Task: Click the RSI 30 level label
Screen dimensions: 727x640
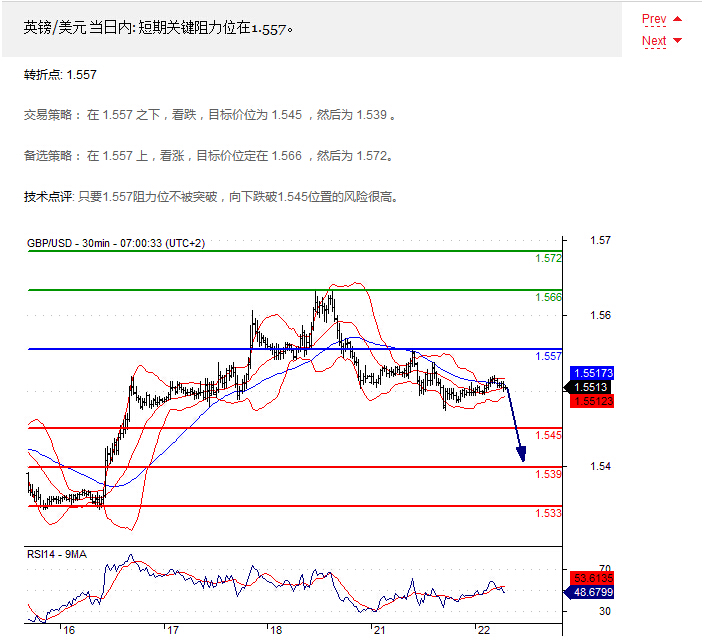Action: click(605, 611)
